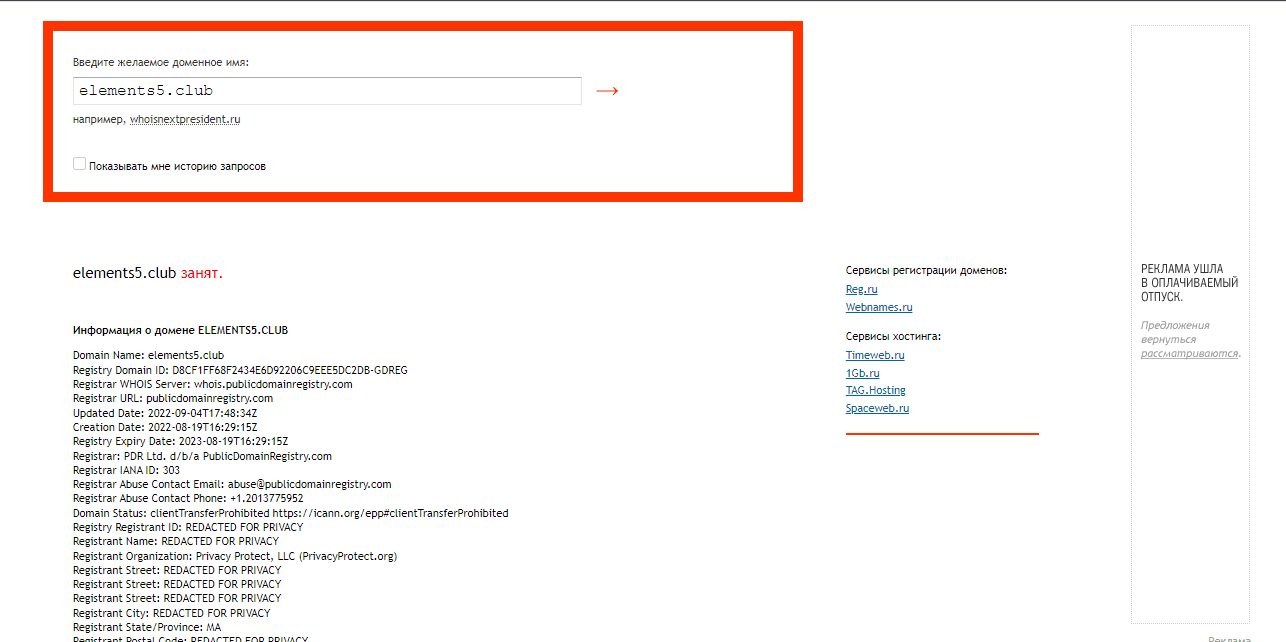Click the Registrar Abuse Contact Phone number

pyautogui.click(x=266, y=498)
